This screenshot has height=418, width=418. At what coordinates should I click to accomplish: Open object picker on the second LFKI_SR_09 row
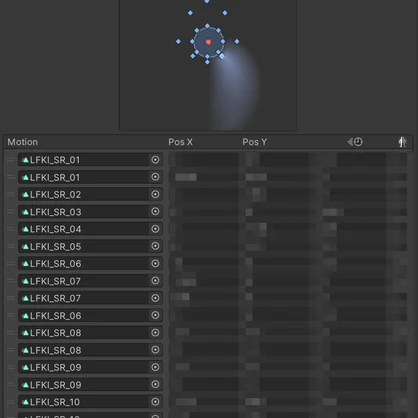pos(155,384)
